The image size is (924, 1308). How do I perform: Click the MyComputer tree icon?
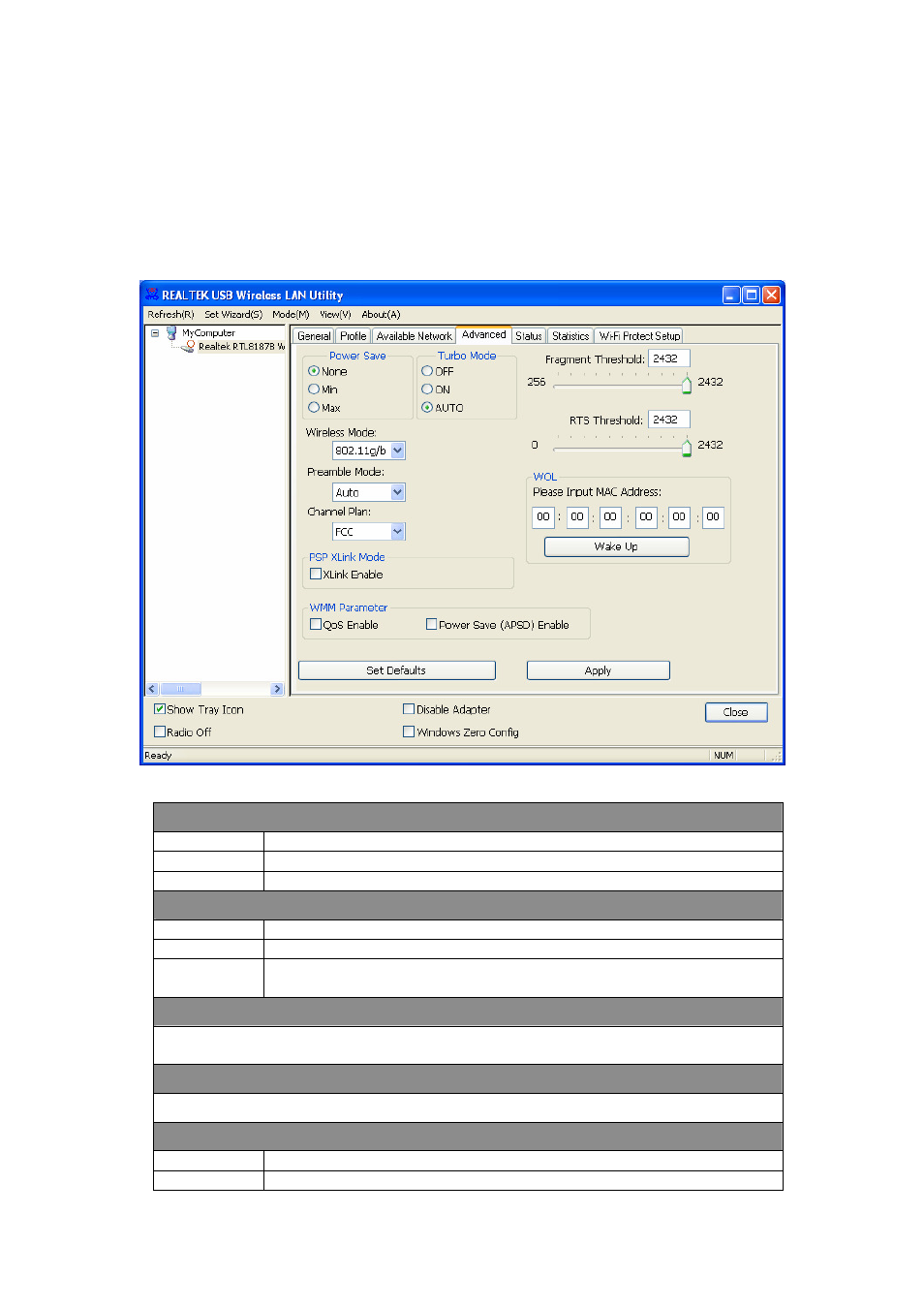click(171, 332)
